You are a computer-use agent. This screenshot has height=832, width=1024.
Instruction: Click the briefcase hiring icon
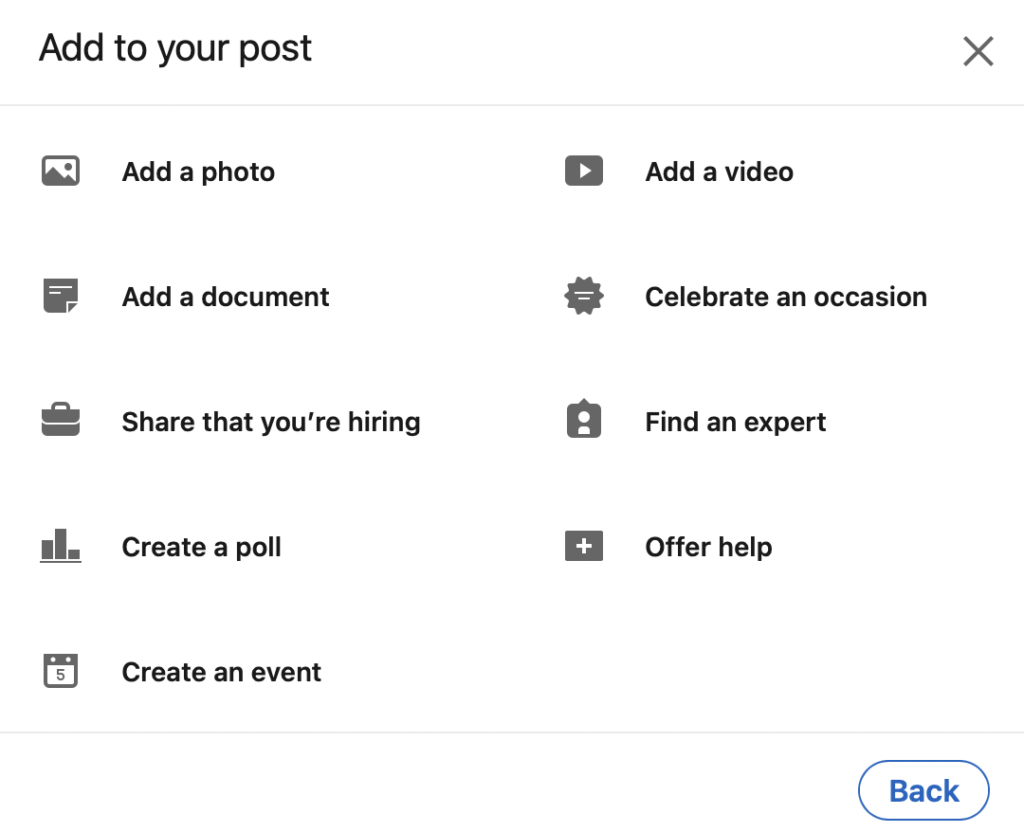(60, 421)
